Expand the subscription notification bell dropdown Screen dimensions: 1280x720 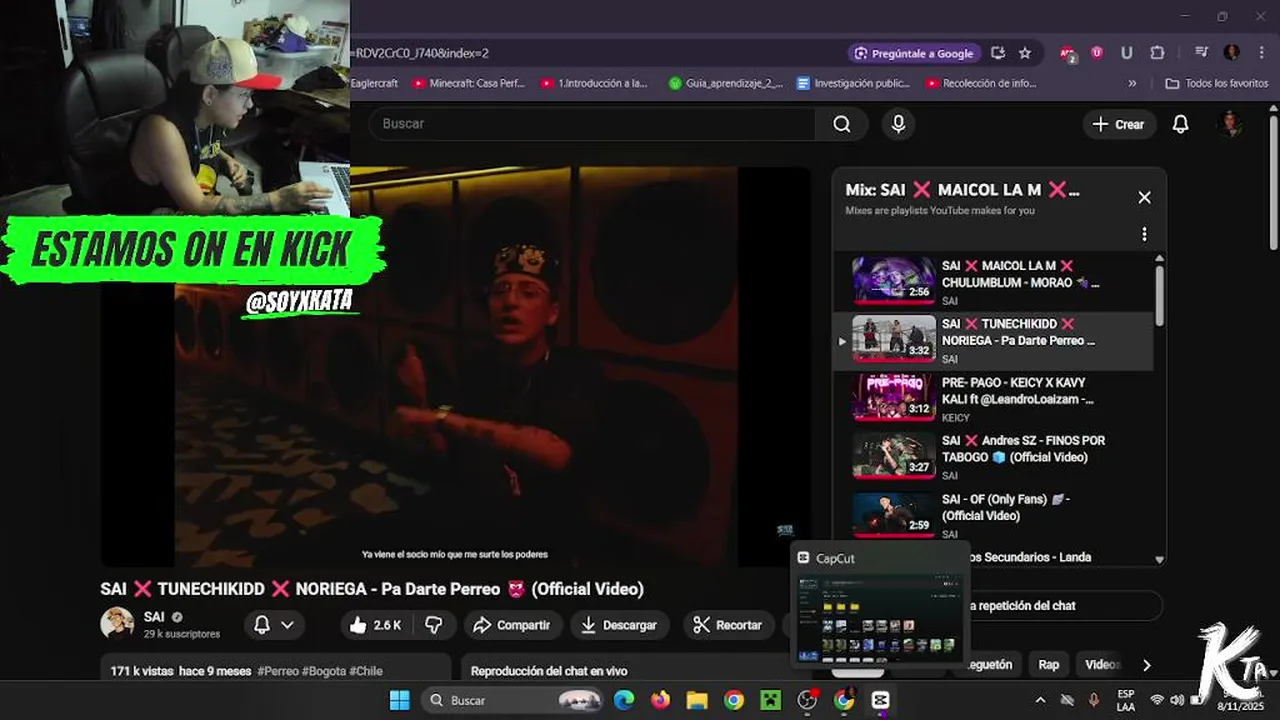[274, 625]
